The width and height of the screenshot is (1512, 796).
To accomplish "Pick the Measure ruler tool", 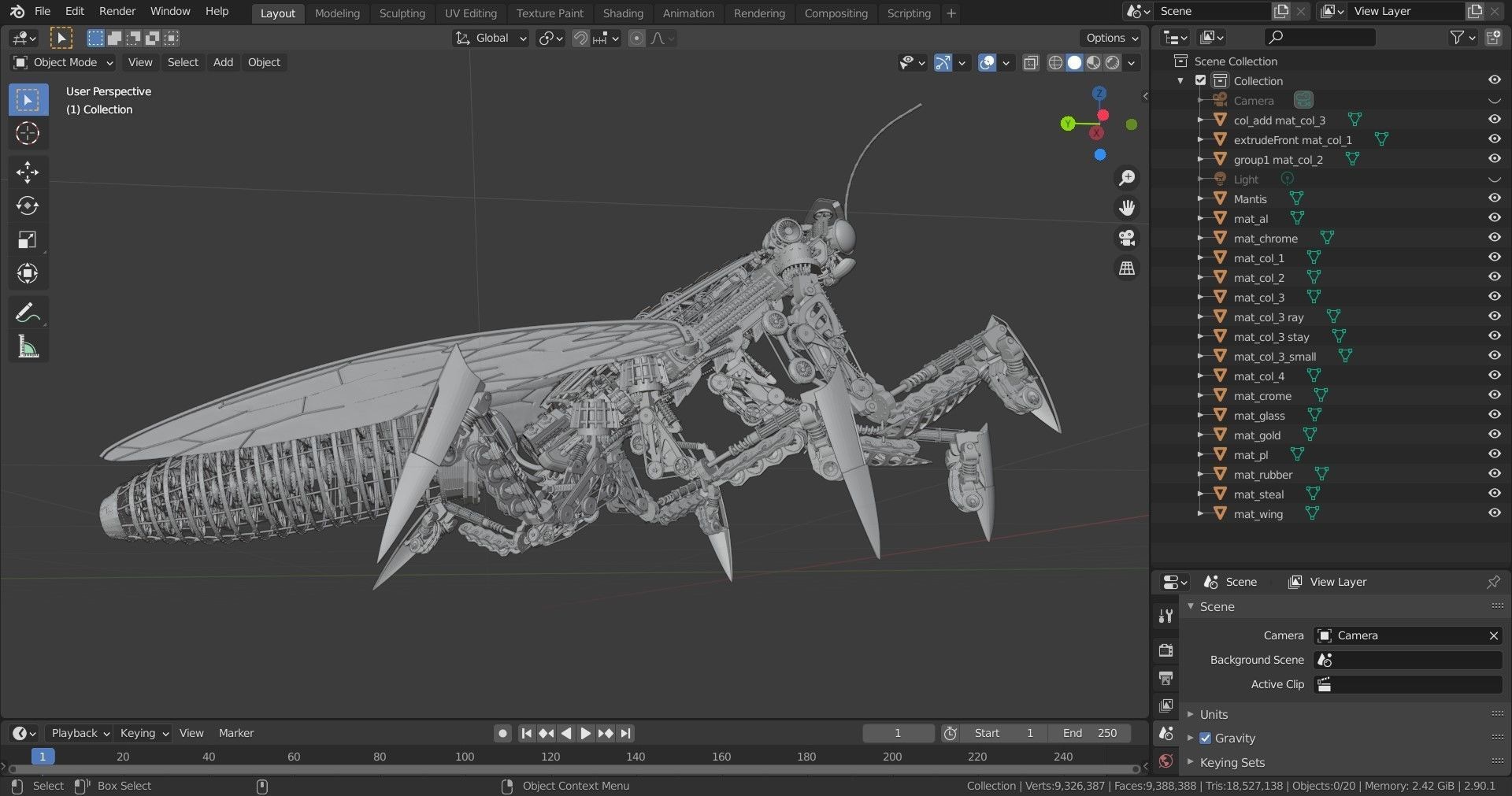I will pyautogui.click(x=28, y=347).
